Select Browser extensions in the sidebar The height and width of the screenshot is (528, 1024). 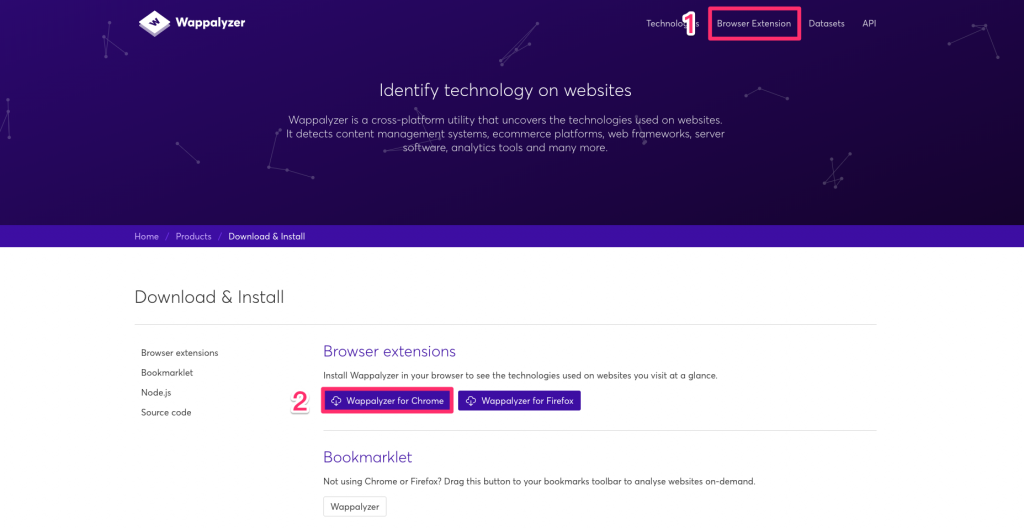click(180, 353)
